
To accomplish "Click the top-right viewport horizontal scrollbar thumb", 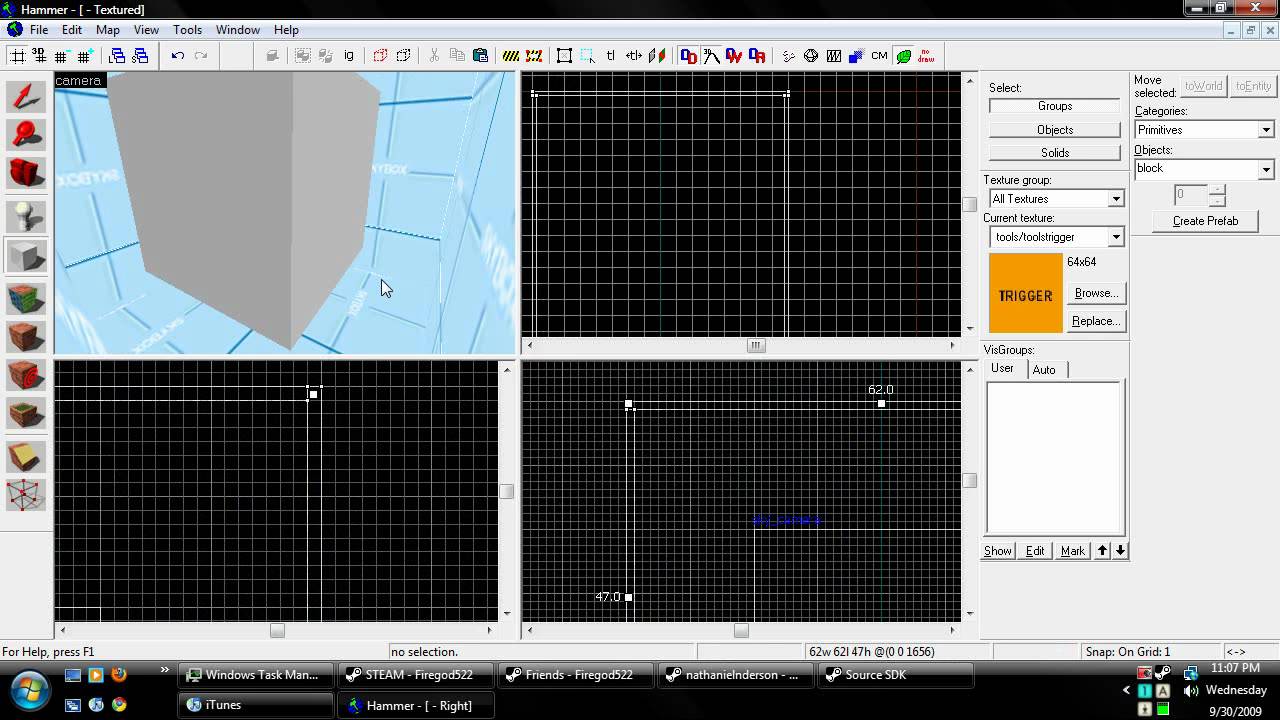I will [x=757, y=346].
